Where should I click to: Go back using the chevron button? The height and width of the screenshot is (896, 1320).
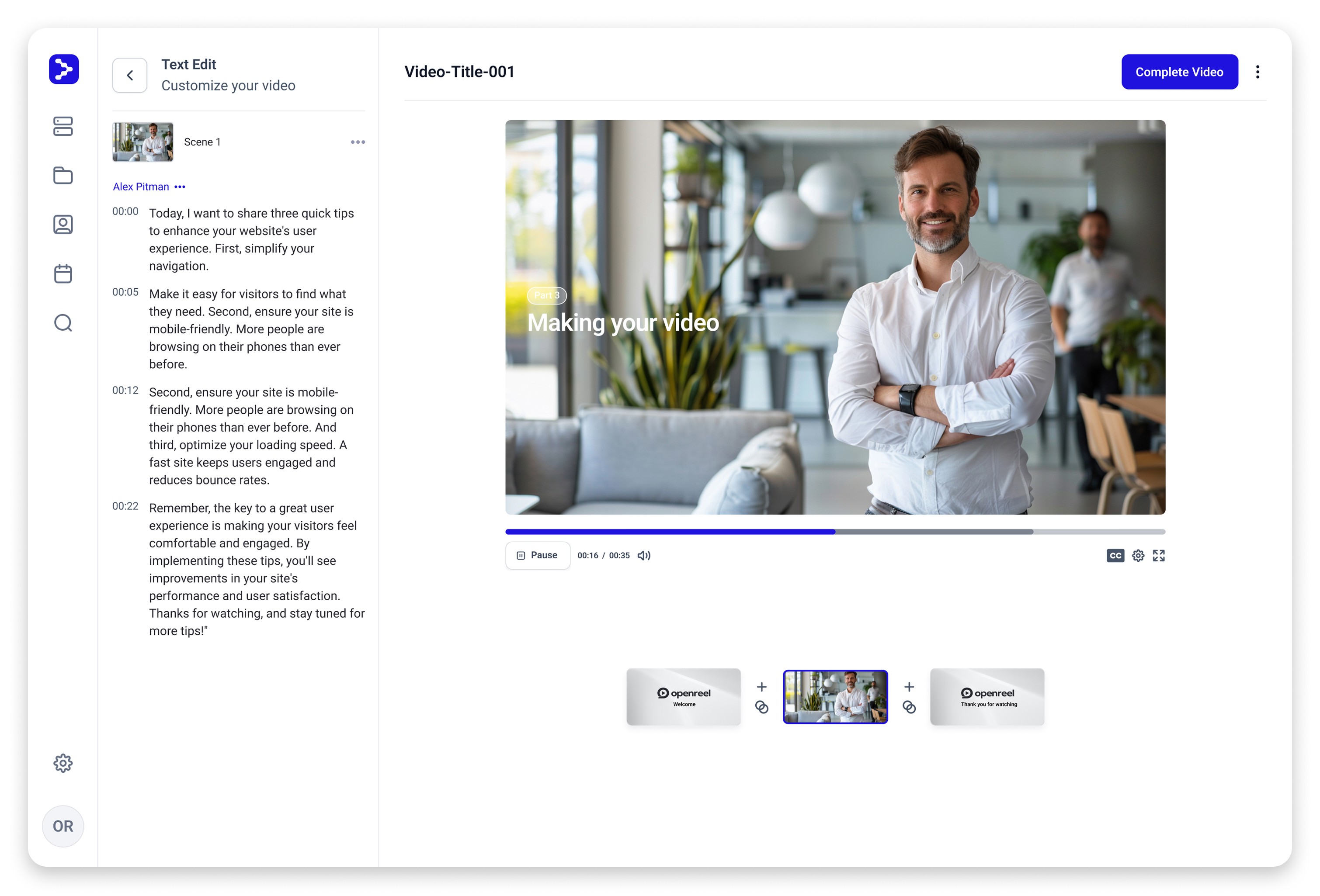click(130, 75)
